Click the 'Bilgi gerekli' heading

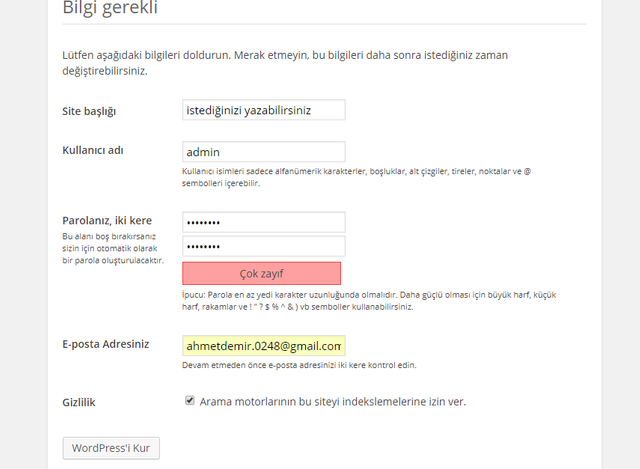109,9
